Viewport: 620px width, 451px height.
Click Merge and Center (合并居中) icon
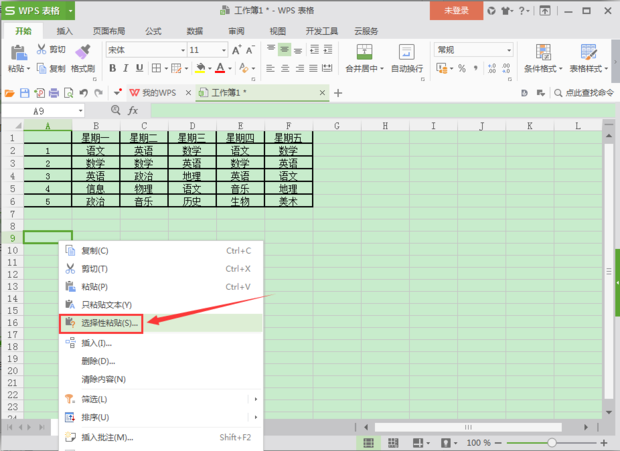click(x=364, y=52)
